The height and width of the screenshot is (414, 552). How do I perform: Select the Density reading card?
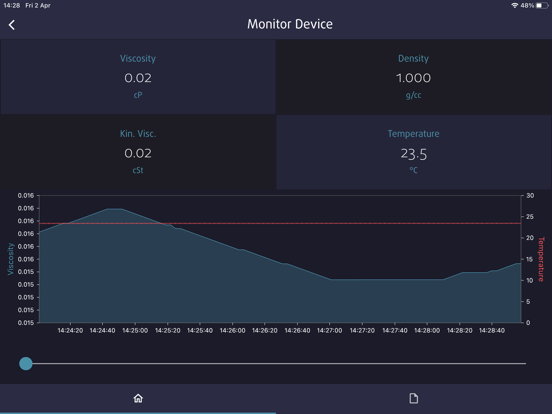[x=414, y=77]
